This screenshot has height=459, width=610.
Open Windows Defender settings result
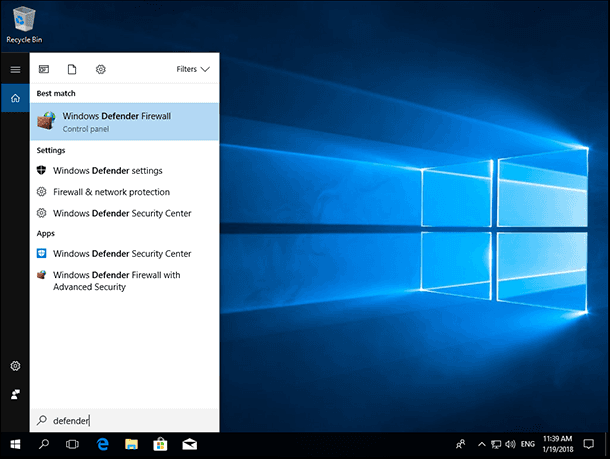point(124,171)
